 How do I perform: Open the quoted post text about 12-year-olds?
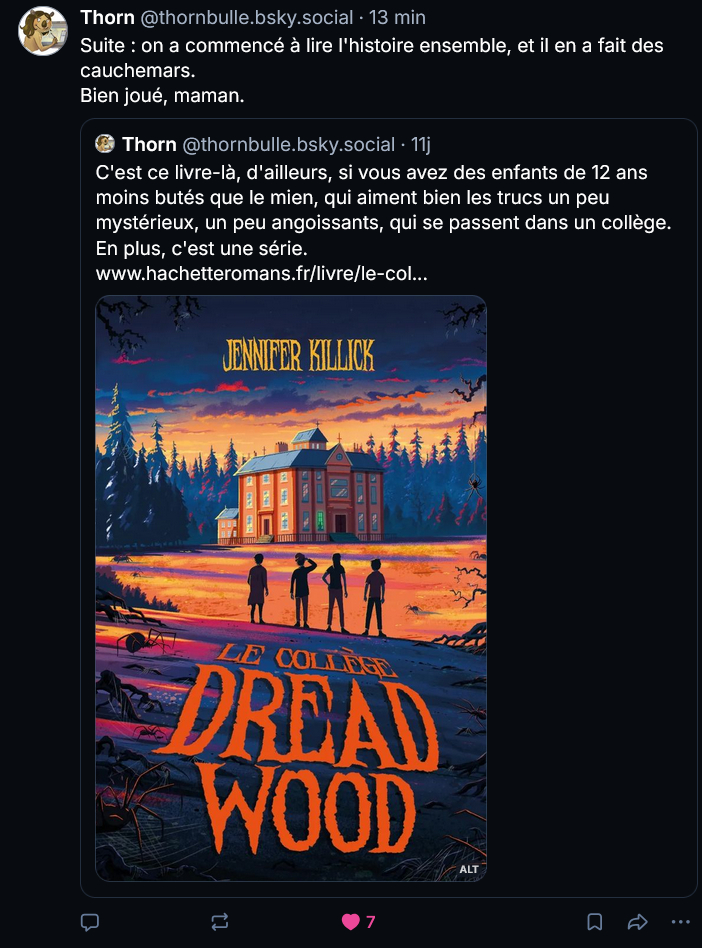click(x=383, y=210)
